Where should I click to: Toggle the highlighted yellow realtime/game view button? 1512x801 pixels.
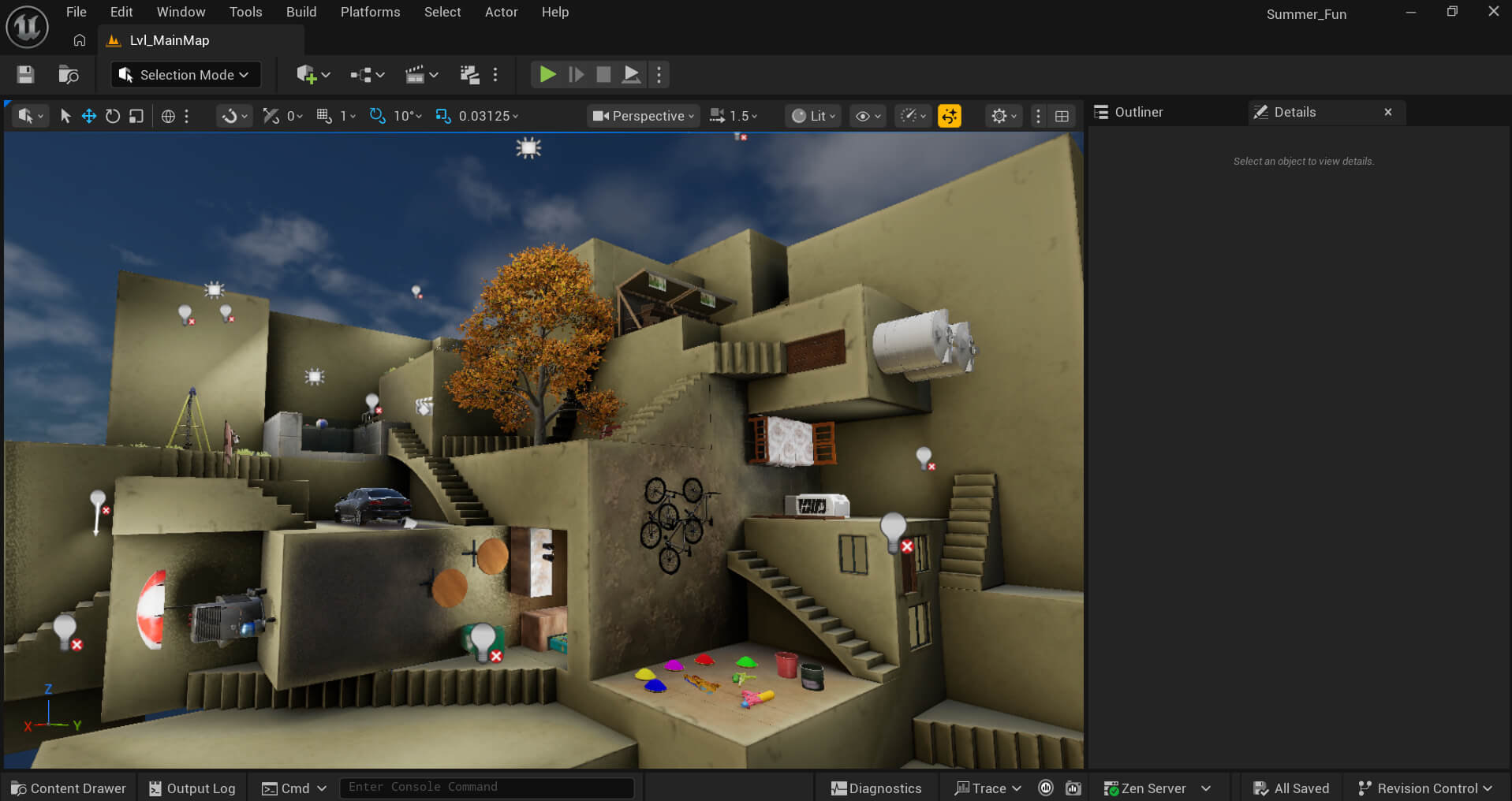[950, 116]
